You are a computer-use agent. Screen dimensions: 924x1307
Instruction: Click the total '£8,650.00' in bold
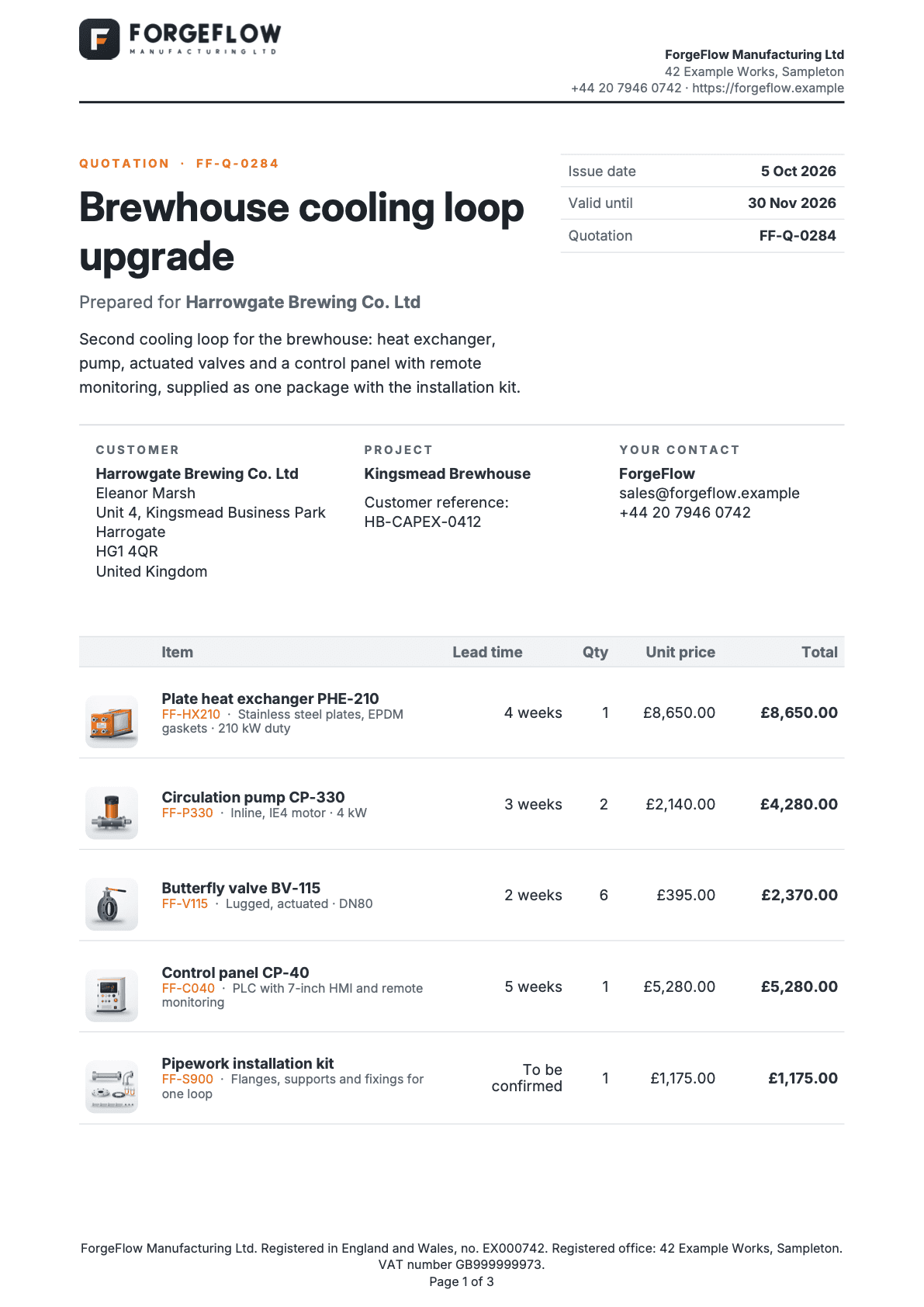799,712
